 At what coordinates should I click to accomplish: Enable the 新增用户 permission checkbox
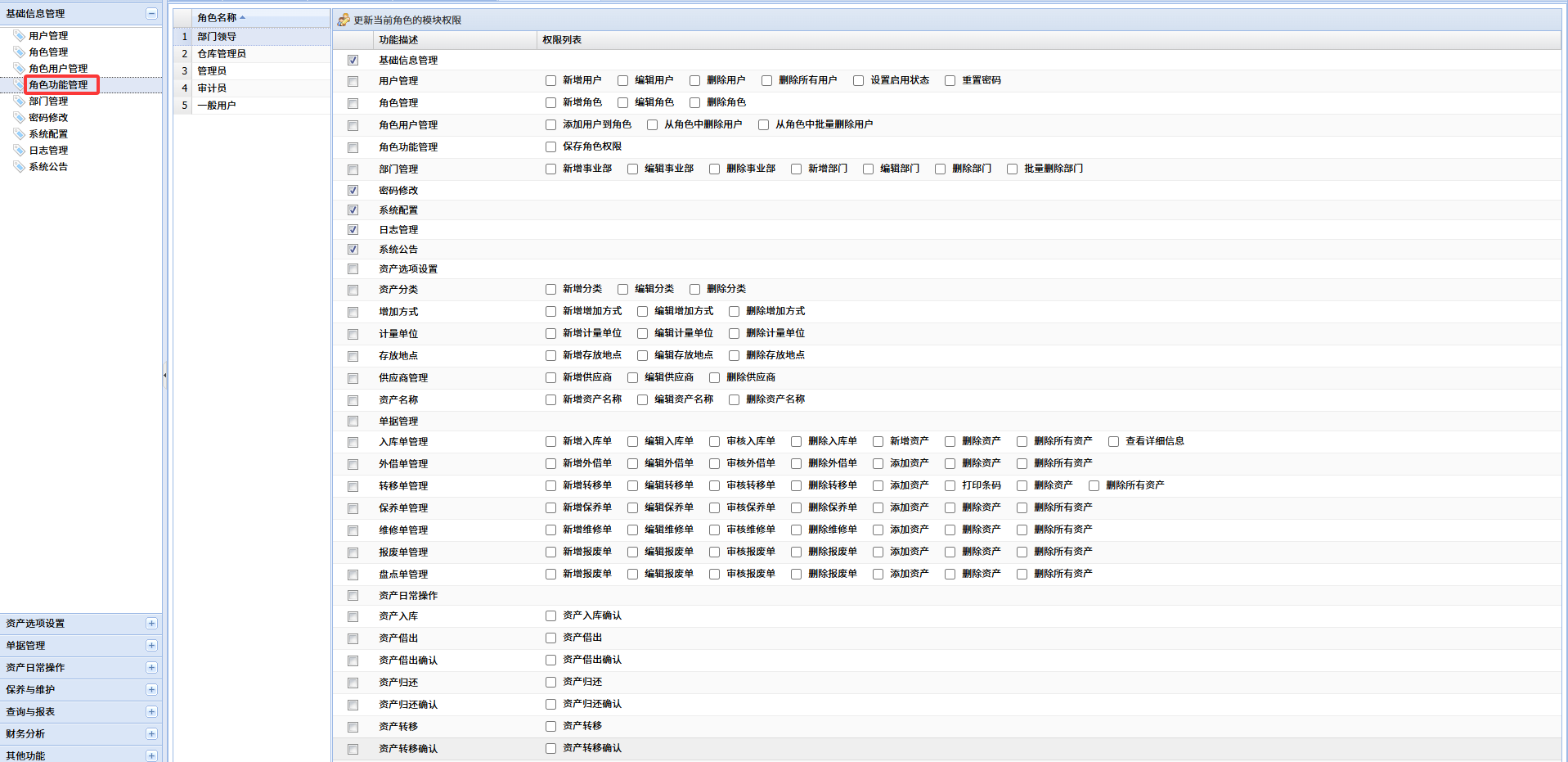[x=550, y=80]
